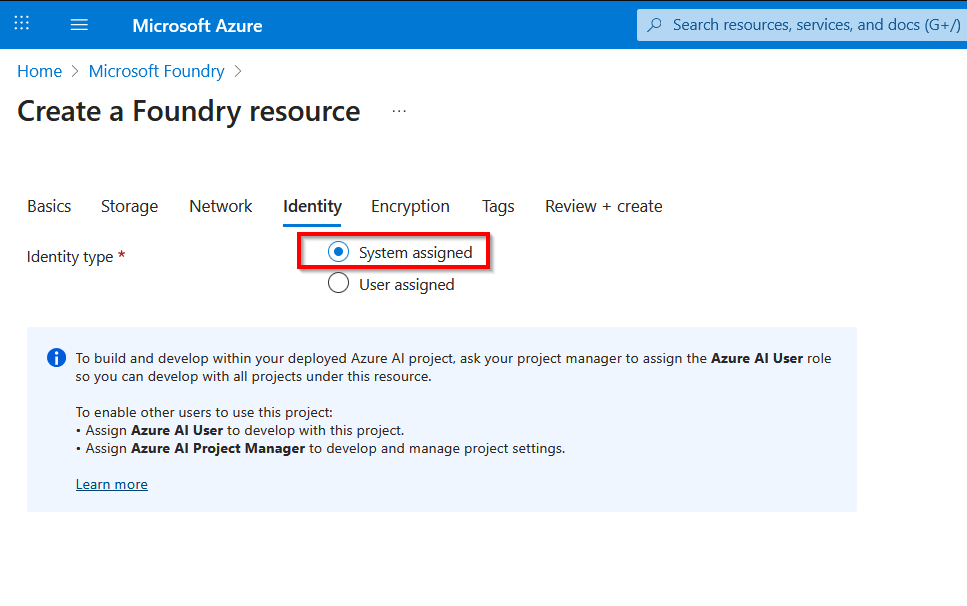Open the Learn more link

click(x=112, y=484)
